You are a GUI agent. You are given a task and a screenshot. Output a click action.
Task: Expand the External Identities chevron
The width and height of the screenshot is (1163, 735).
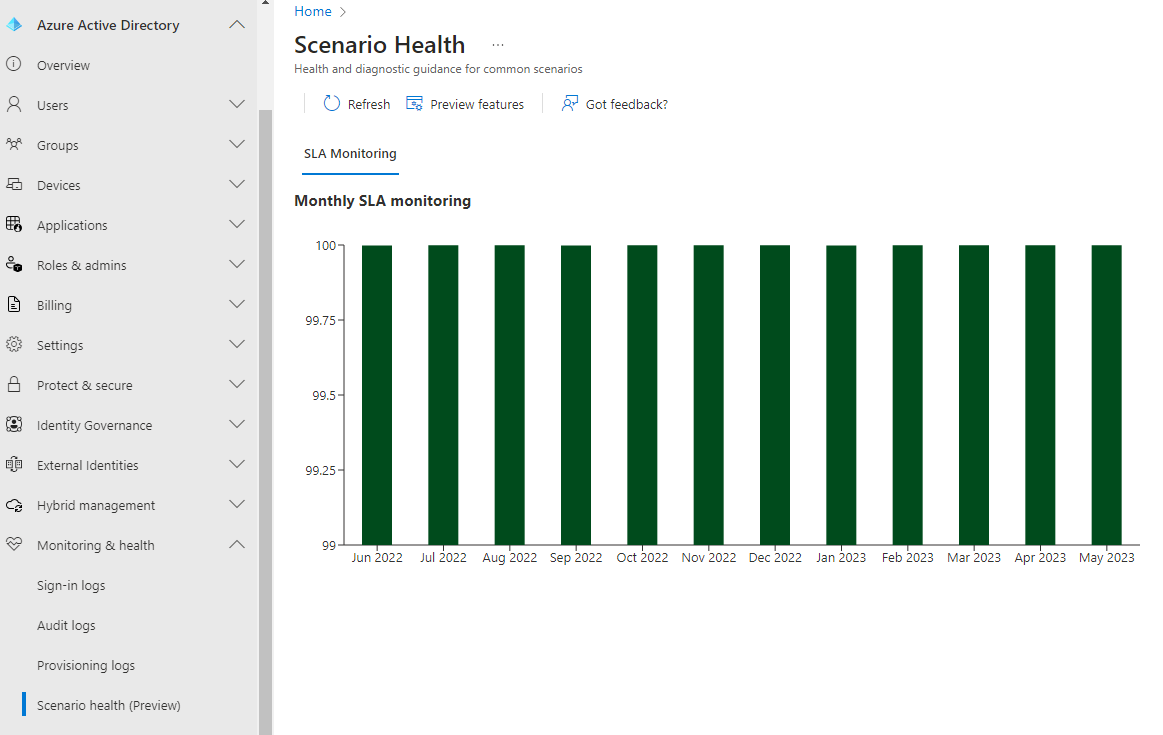tap(237, 465)
